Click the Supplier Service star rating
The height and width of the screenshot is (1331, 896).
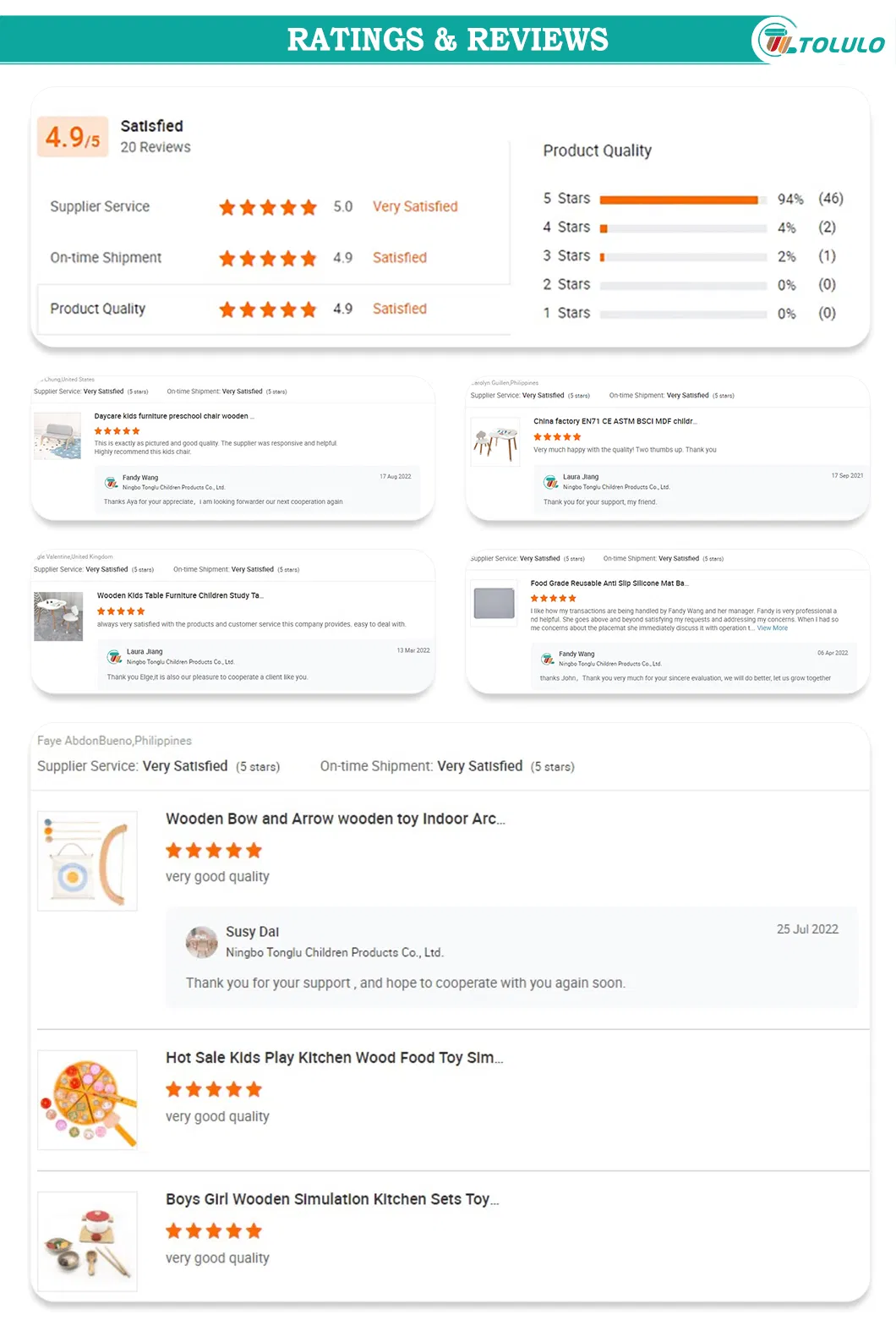click(x=267, y=207)
